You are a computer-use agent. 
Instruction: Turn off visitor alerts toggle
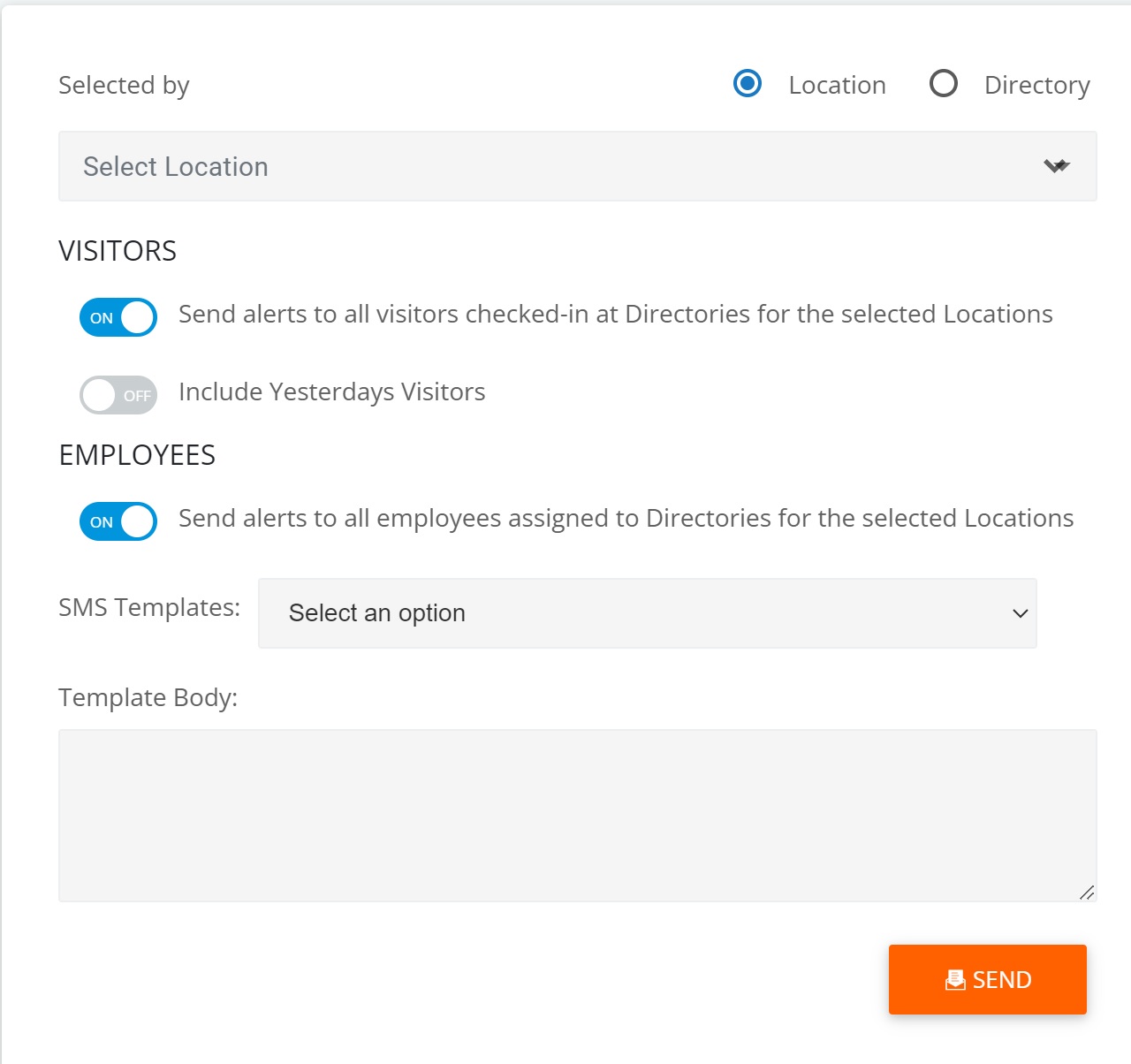(x=118, y=317)
